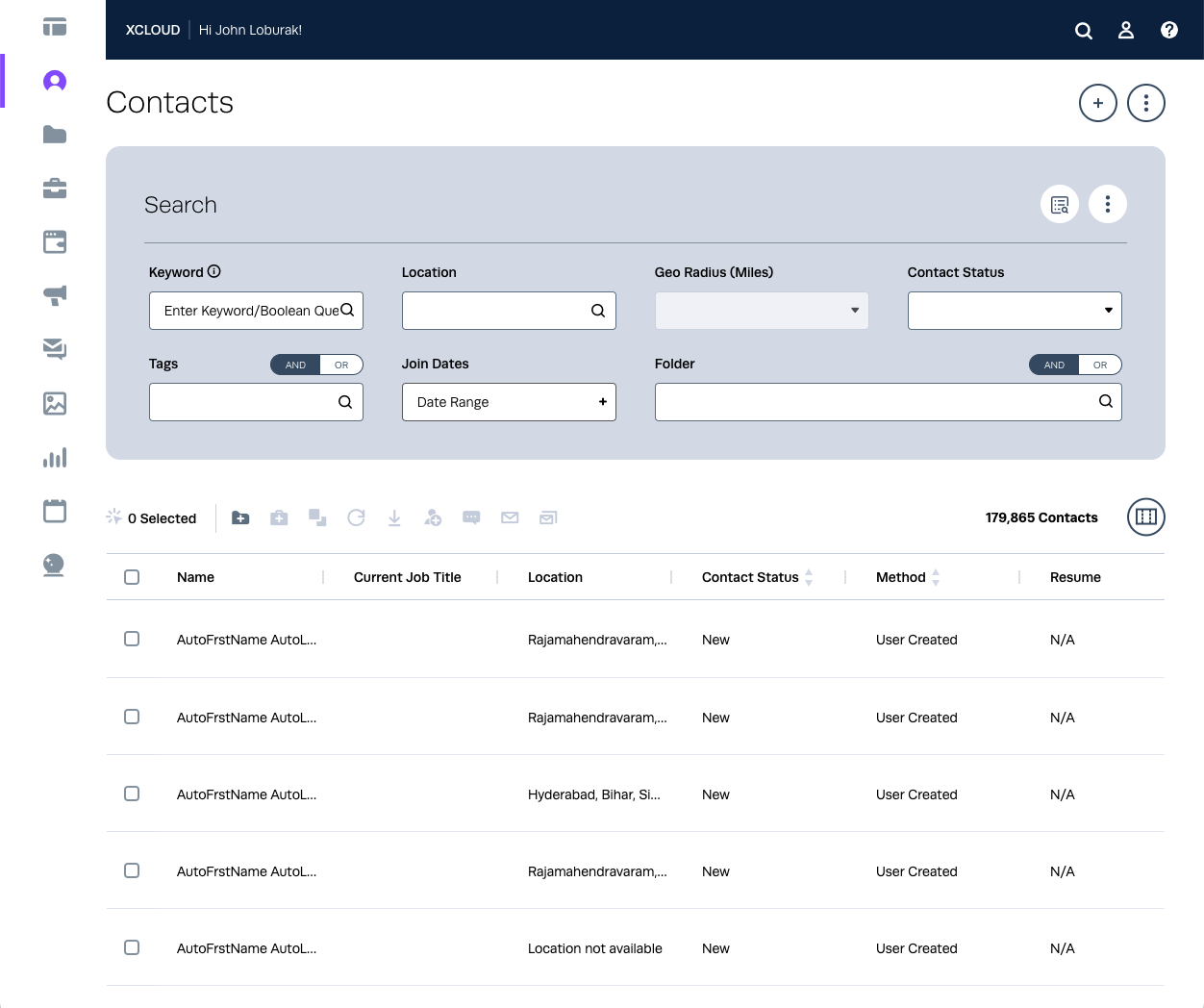Click the send email toolbar icon

[x=510, y=517]
